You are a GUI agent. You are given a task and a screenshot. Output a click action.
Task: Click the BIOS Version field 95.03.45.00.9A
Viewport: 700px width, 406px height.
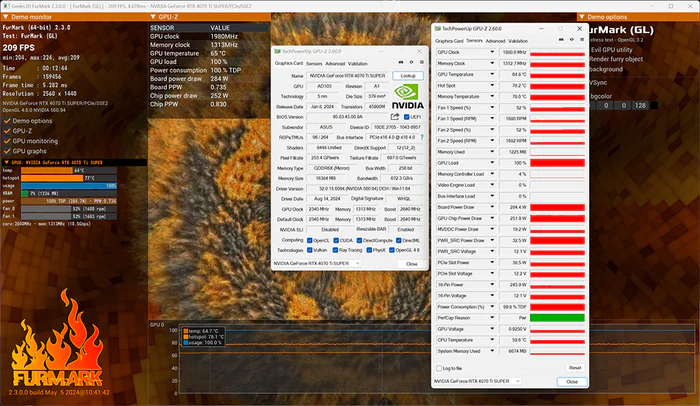pyautogui.click(x=347, y=117)
